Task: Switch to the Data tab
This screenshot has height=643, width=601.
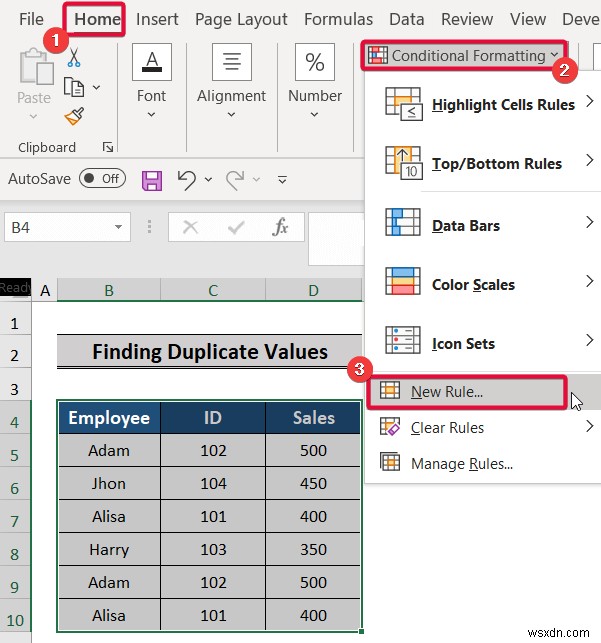Action: pos(406,19)
